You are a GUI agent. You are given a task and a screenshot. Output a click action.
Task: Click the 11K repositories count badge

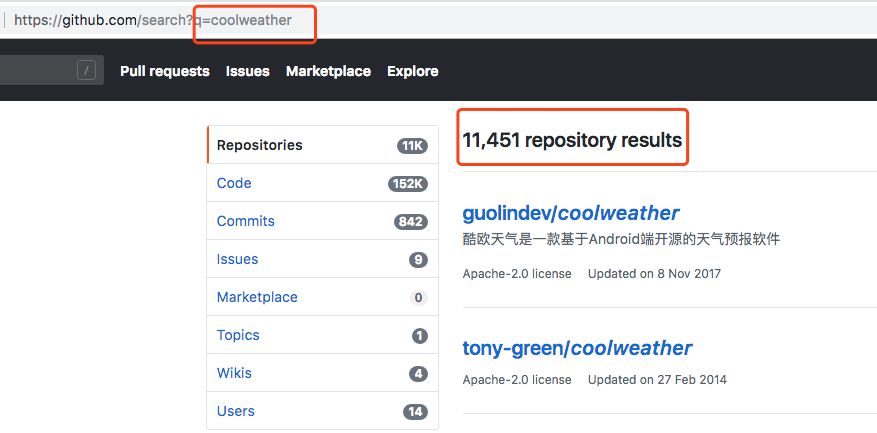[412, 146]
